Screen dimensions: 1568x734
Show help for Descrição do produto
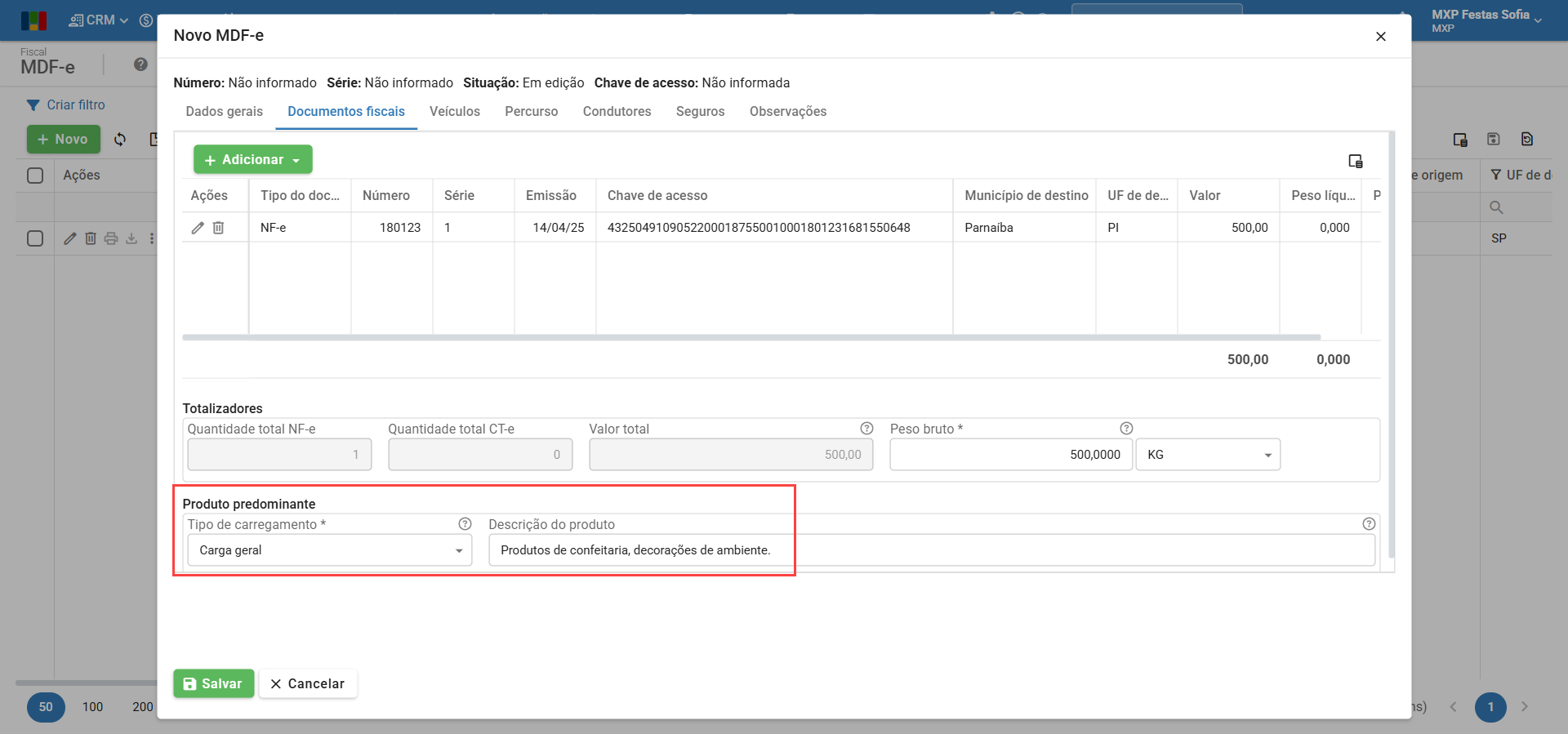1369,524
